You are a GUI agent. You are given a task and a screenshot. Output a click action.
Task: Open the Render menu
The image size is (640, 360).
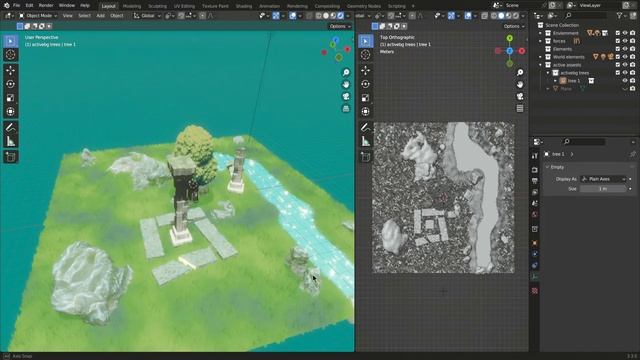tap(46, 6)
